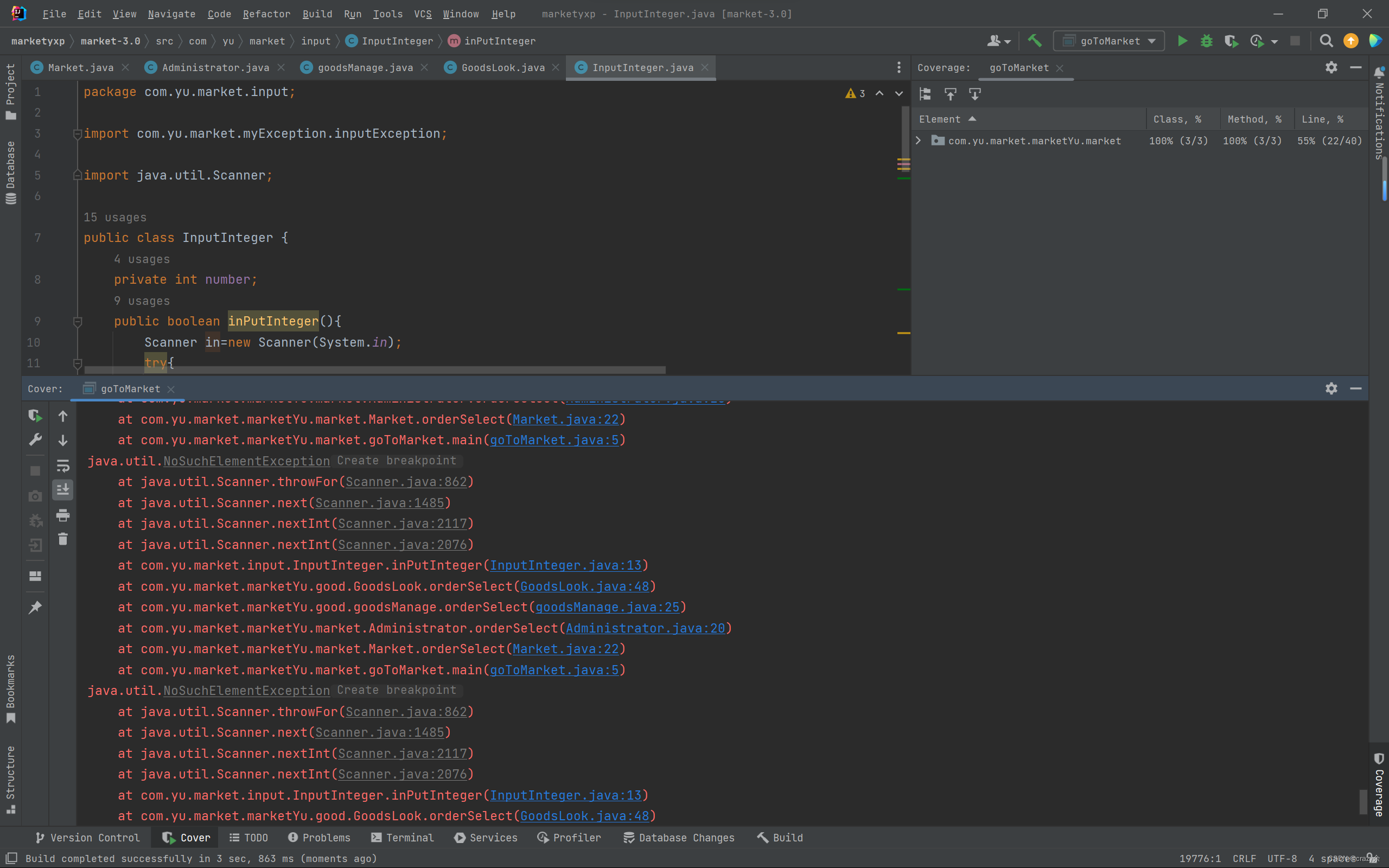Collapse try block fold at line 11
Screen dimensions: 1389x868
coord(78,363)
